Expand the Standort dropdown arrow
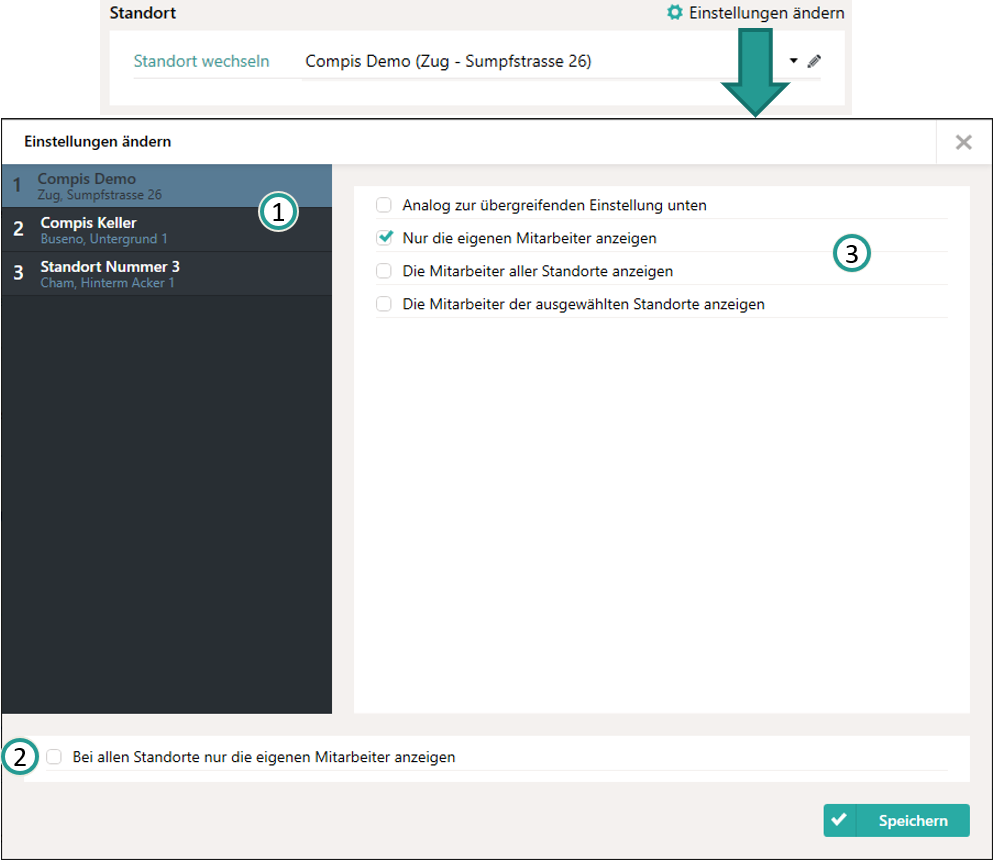 pos(793,61)
